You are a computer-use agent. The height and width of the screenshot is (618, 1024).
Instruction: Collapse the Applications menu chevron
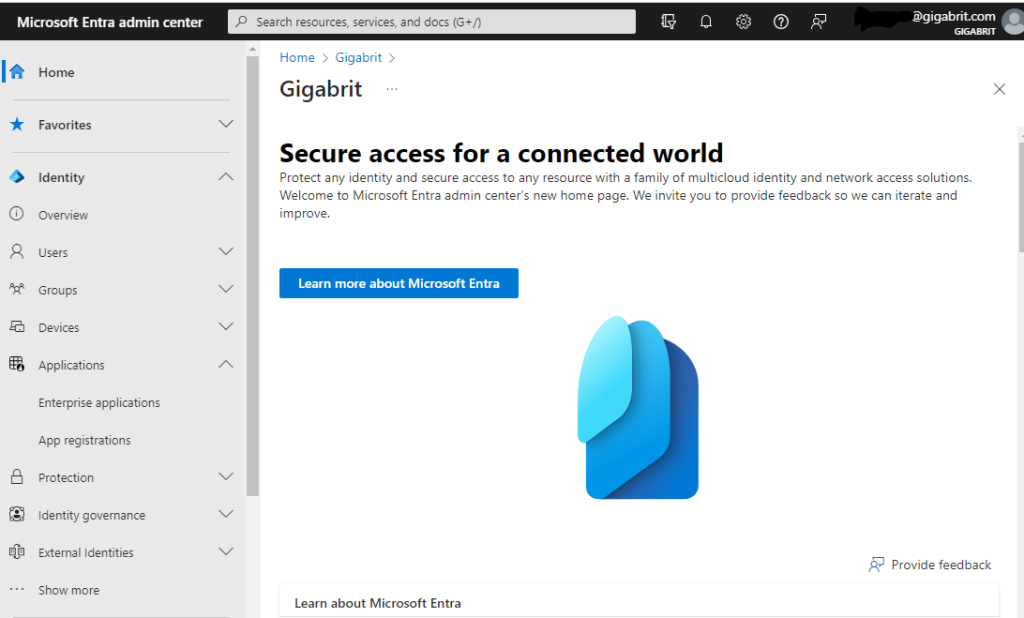point(226,364)
